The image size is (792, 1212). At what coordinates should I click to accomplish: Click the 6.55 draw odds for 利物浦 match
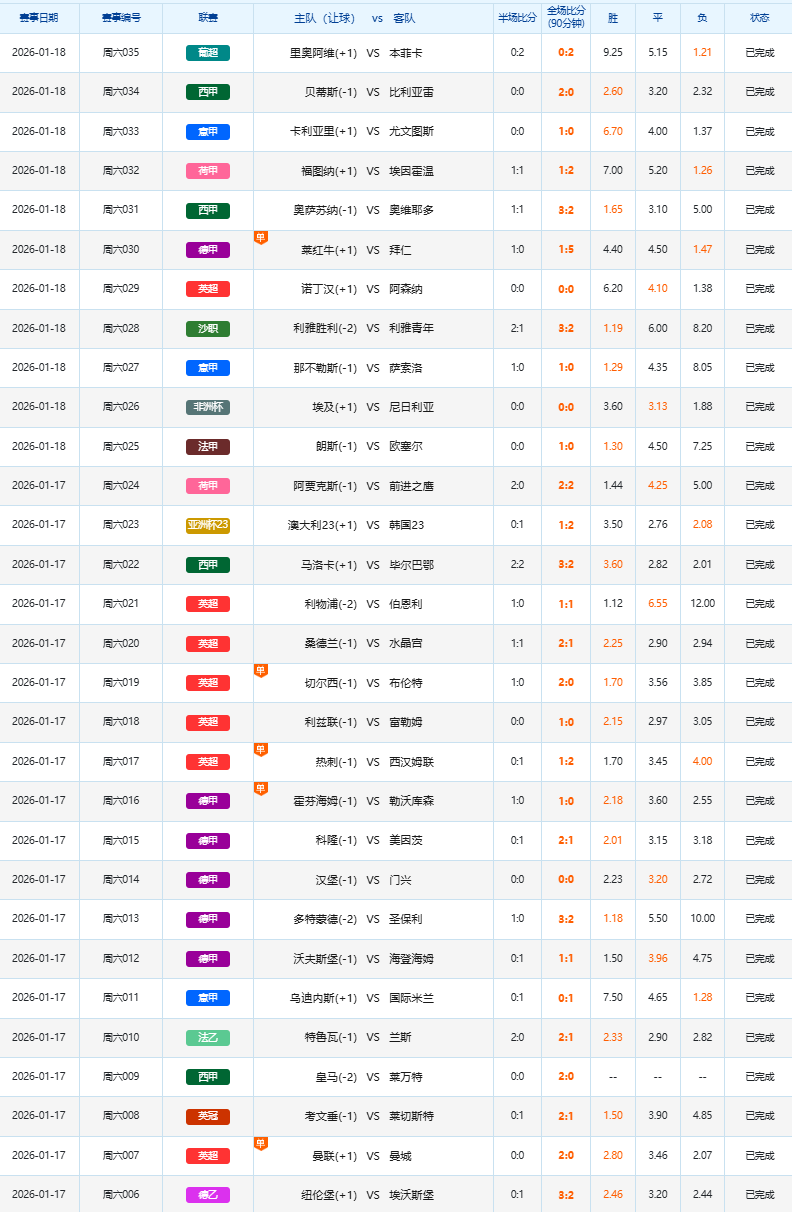(x=657, y=604)
